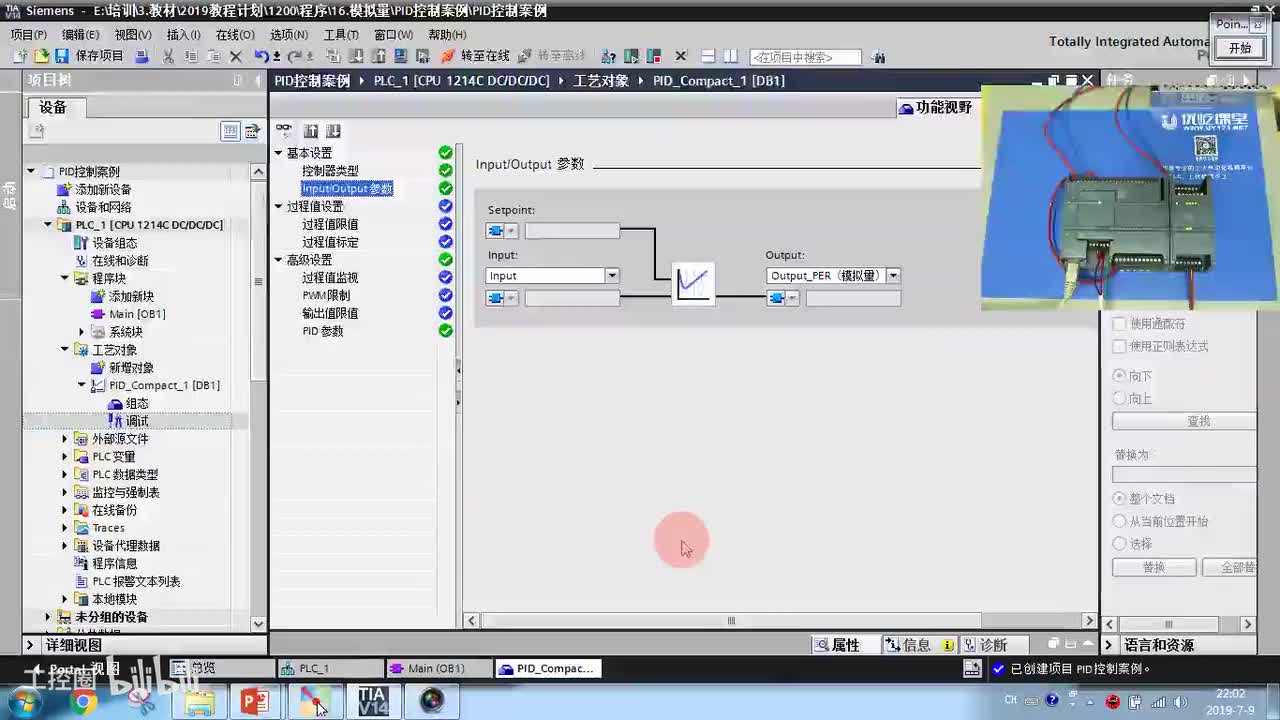Click 转至在线 go online button
The height and width of the screenshot is (720, 1280).
[476, 56]
